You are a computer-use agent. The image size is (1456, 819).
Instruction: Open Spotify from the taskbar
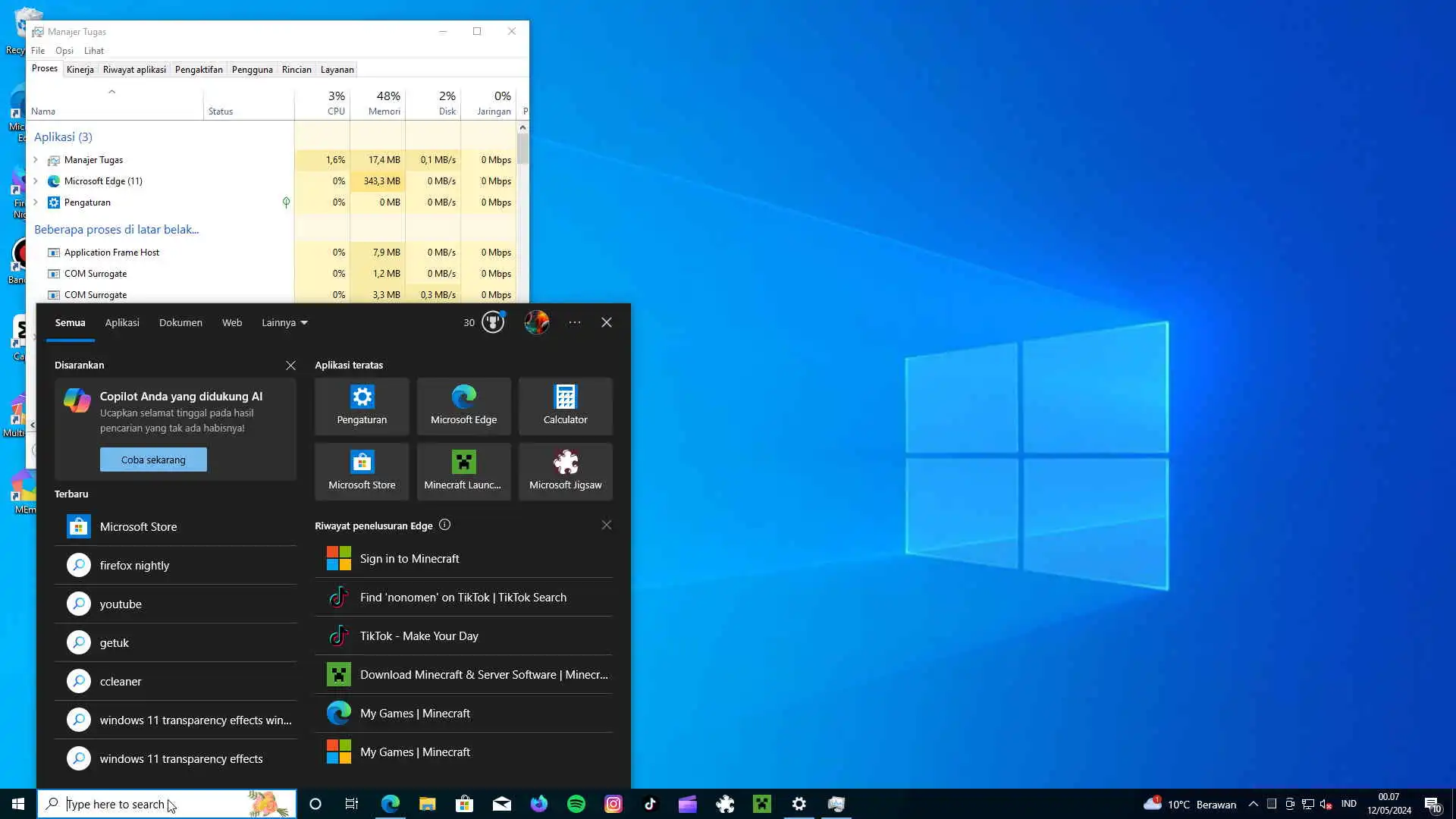(576, 804)
